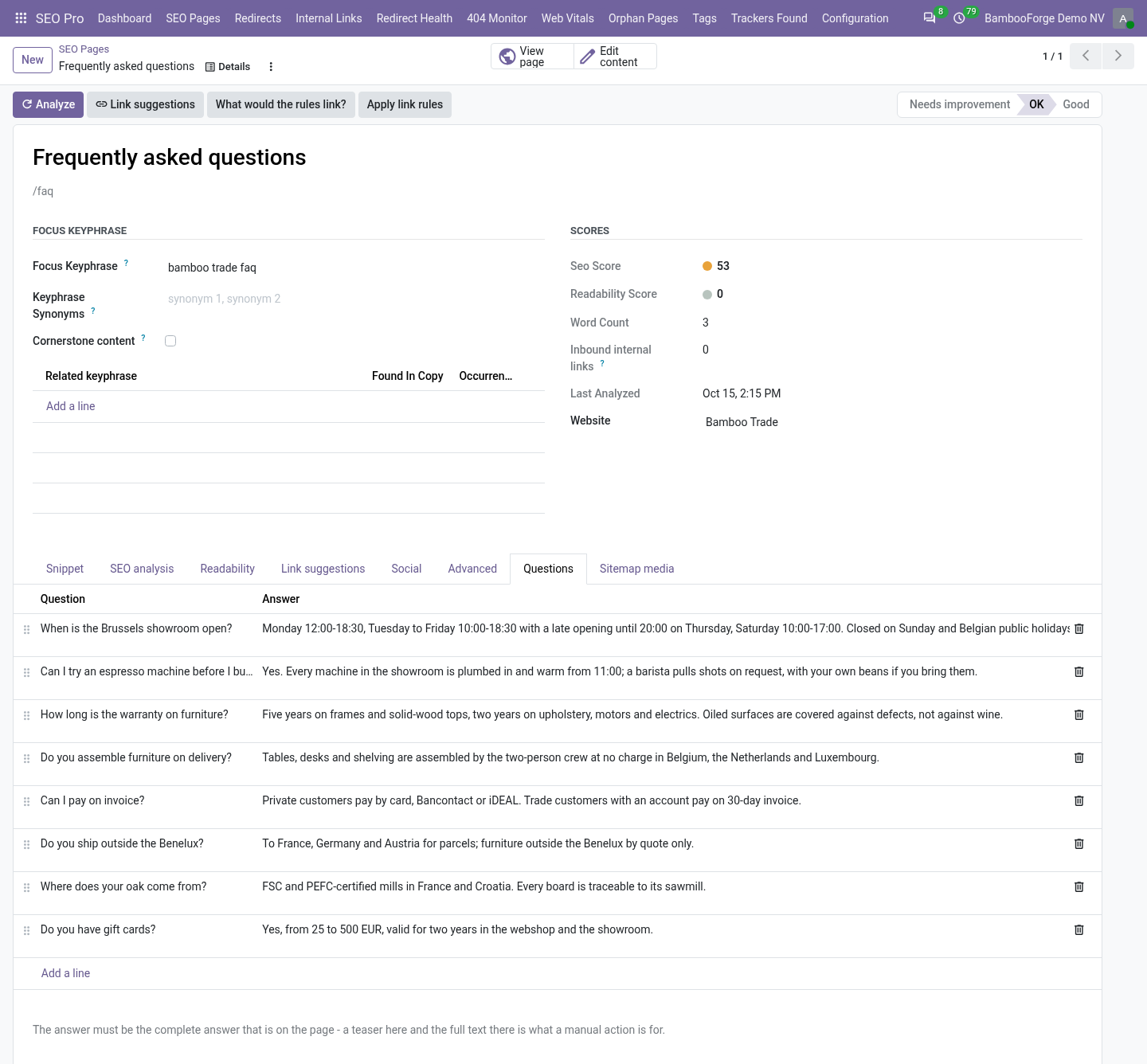
Task: Open the conversations messages icon
Action: tap(930, 18)
